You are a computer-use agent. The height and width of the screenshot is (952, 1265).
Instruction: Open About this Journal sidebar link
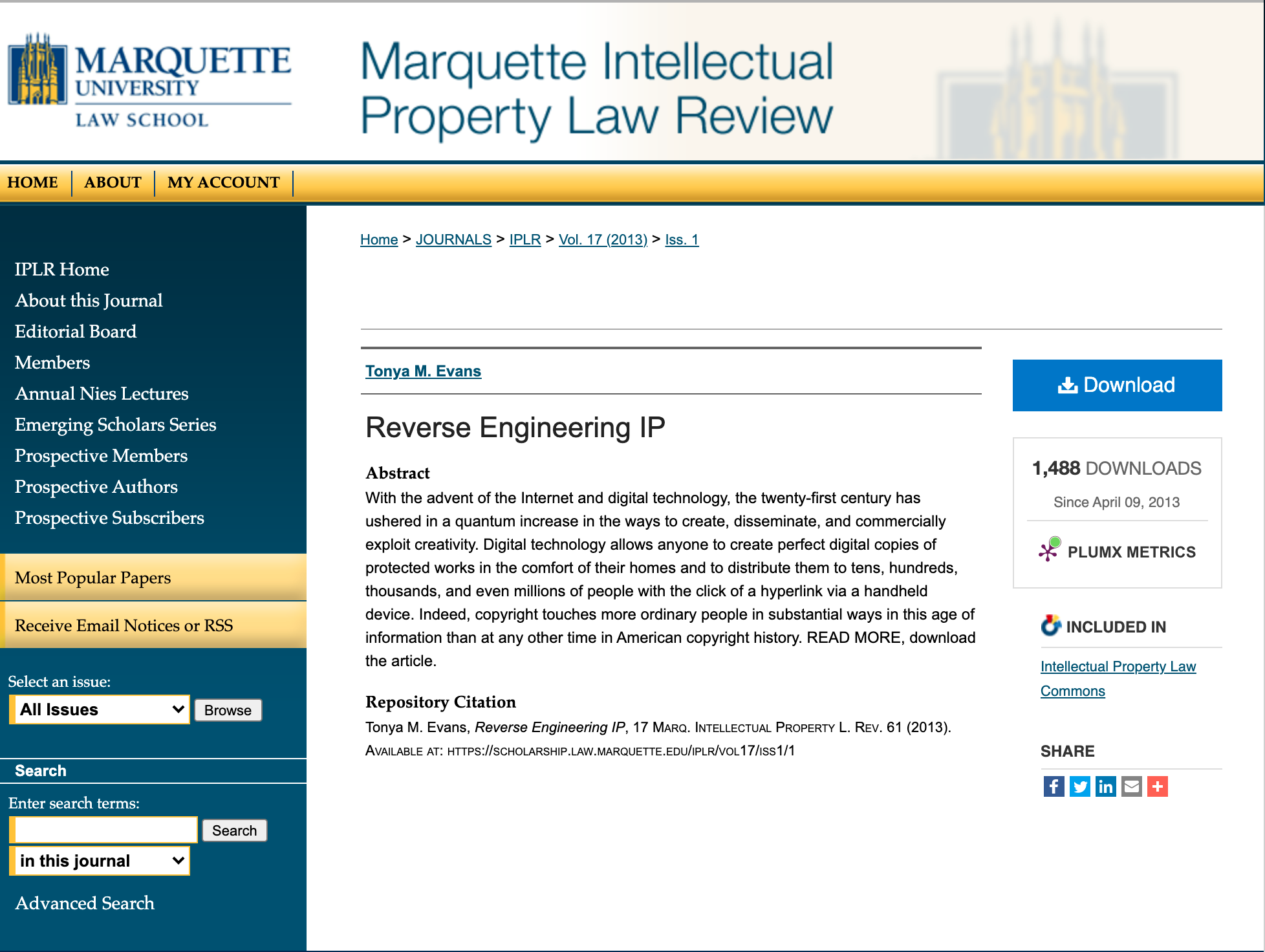(89, 300)
